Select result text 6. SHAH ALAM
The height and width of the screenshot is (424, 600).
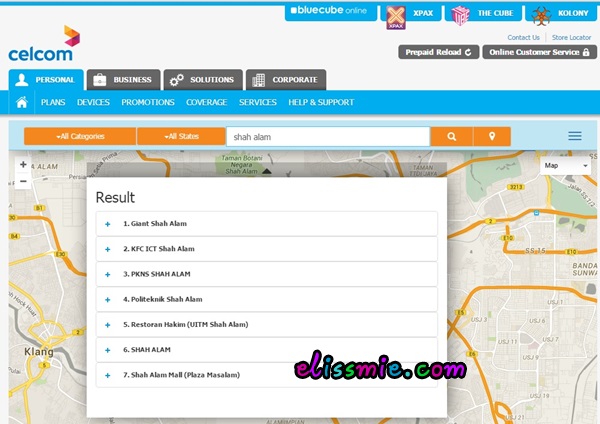pyautogui.click(x=147, y=350)
